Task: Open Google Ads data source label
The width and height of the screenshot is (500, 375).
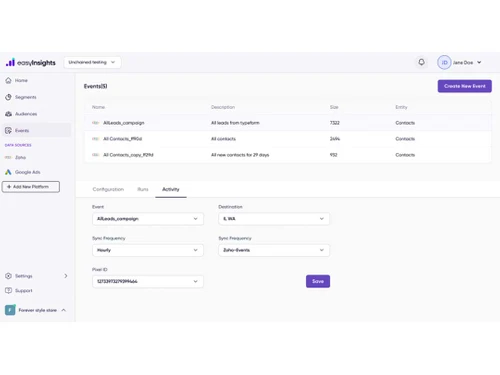Action: [x=28, y=172]
